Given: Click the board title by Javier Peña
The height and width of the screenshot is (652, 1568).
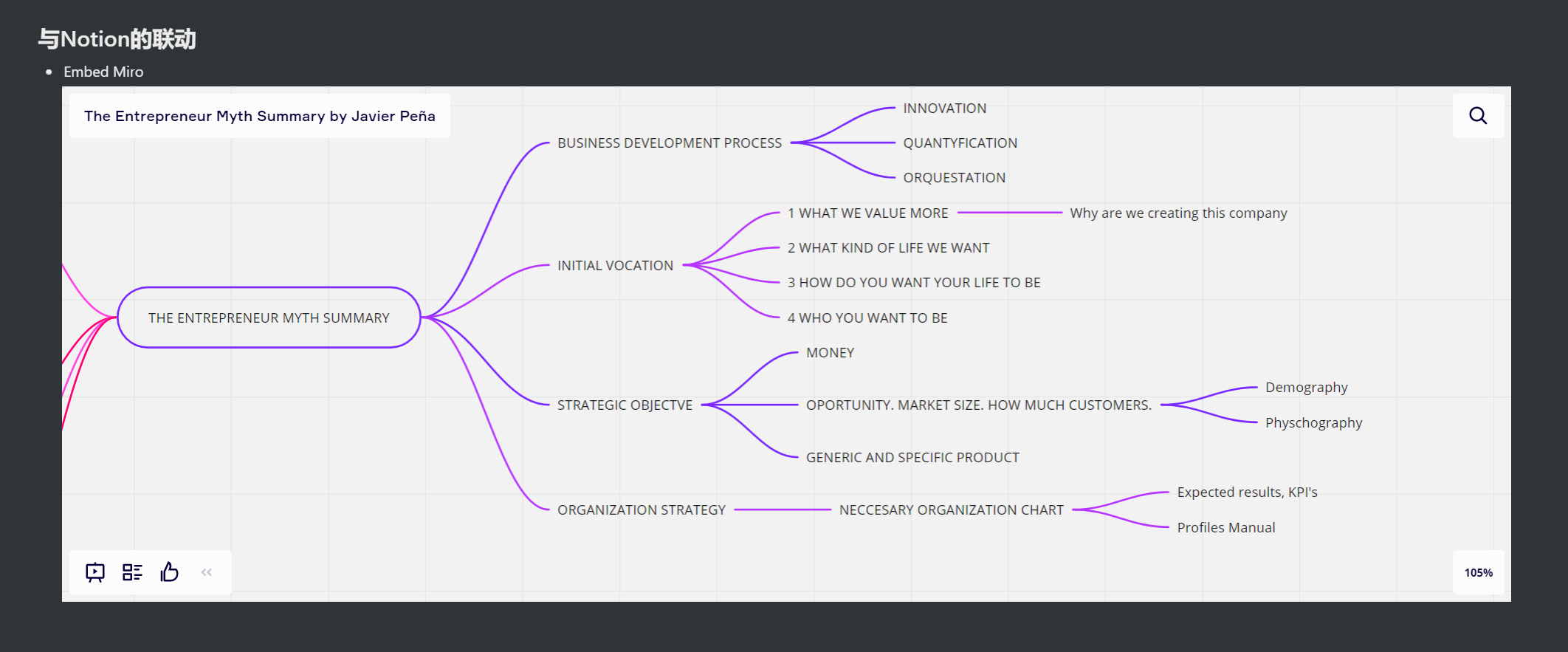Looking at the screenshot, I should coord(260,116).
